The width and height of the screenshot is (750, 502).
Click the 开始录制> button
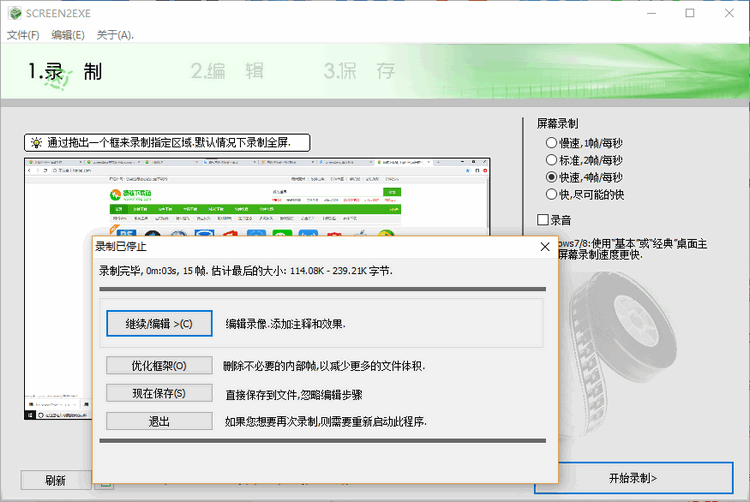point(633,478)
